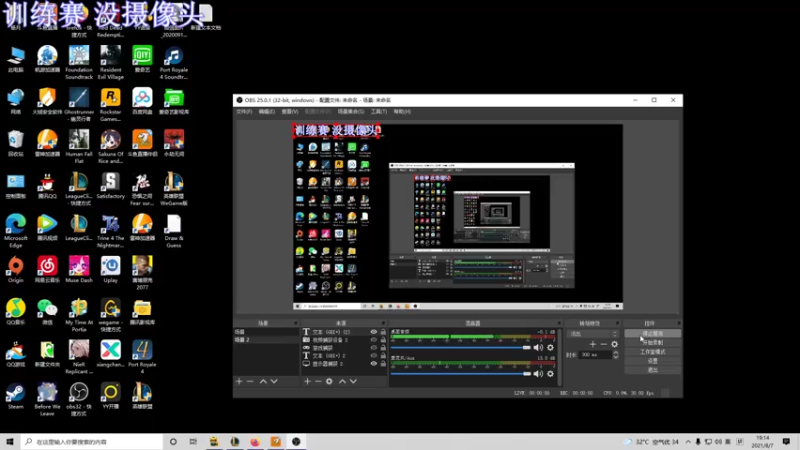
Task: Open the NieR Replicant desktop shortcut
Action: pyautogui.click(x=79, y=357)
